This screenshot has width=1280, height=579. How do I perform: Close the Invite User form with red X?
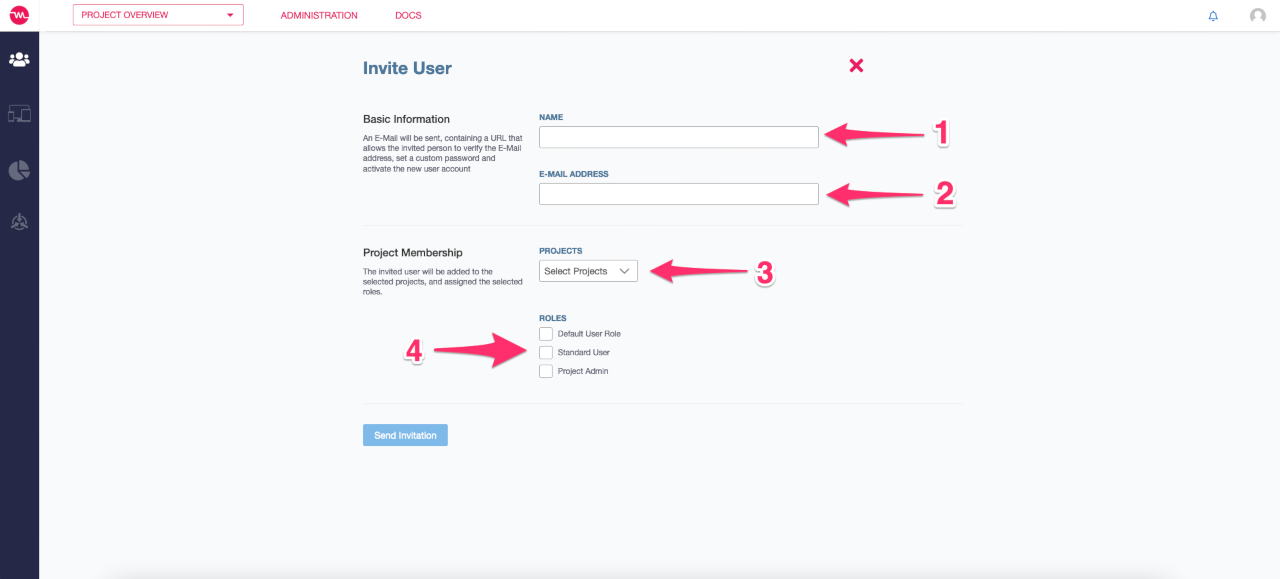[856, 65]
